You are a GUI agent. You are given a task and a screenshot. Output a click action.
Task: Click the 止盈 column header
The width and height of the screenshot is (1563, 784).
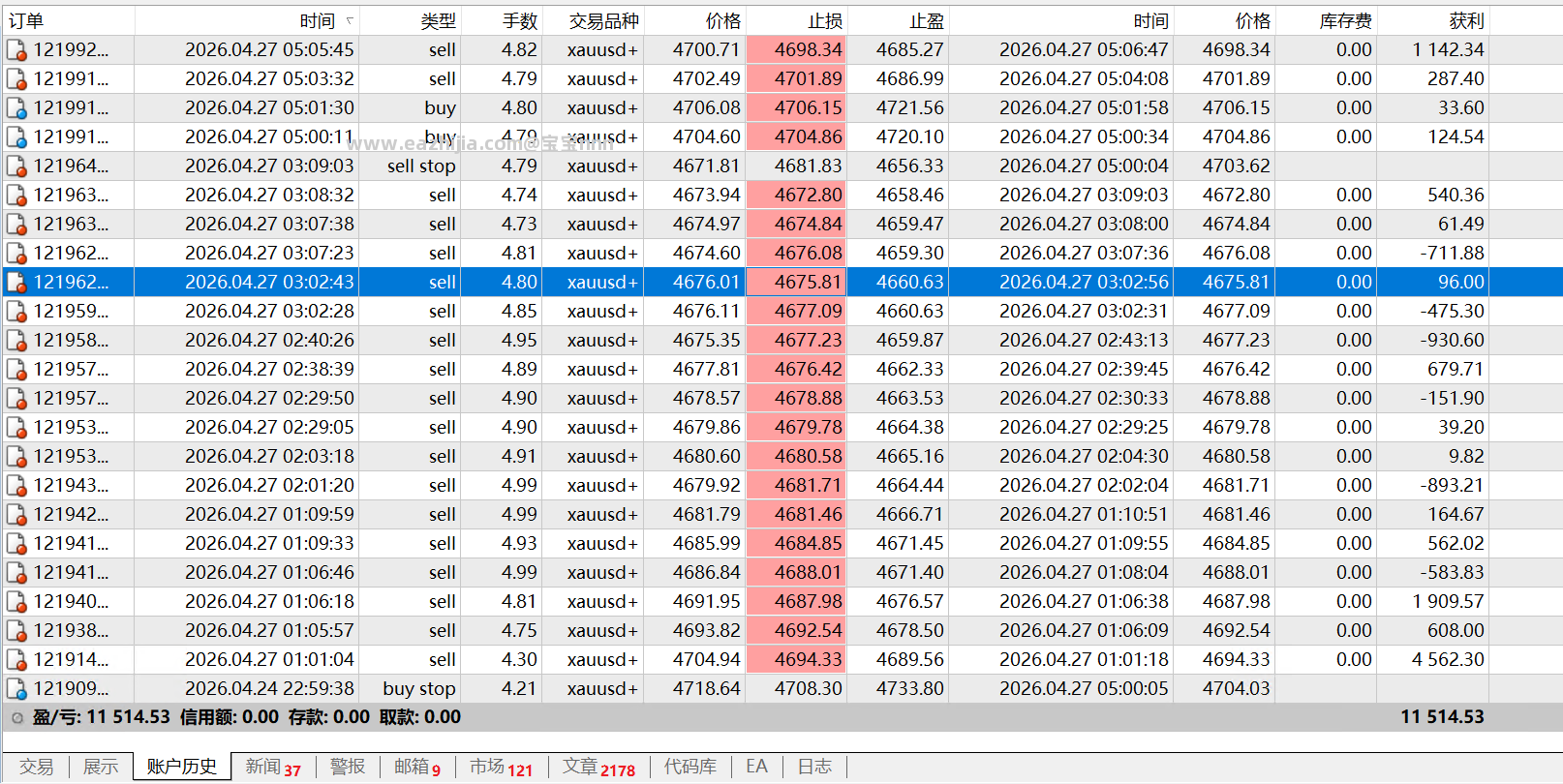pyautogui.click(x=899, y=20)
